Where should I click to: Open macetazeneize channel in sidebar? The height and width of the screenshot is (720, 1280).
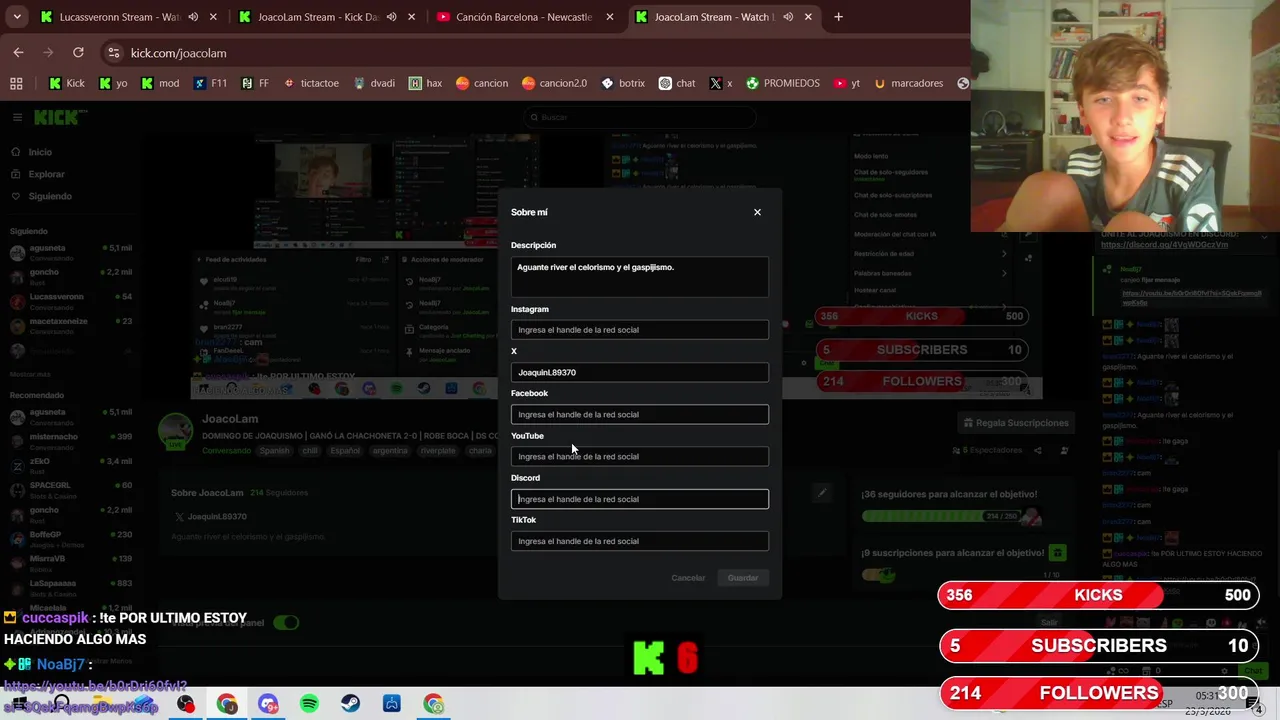[x=70, y=325]
